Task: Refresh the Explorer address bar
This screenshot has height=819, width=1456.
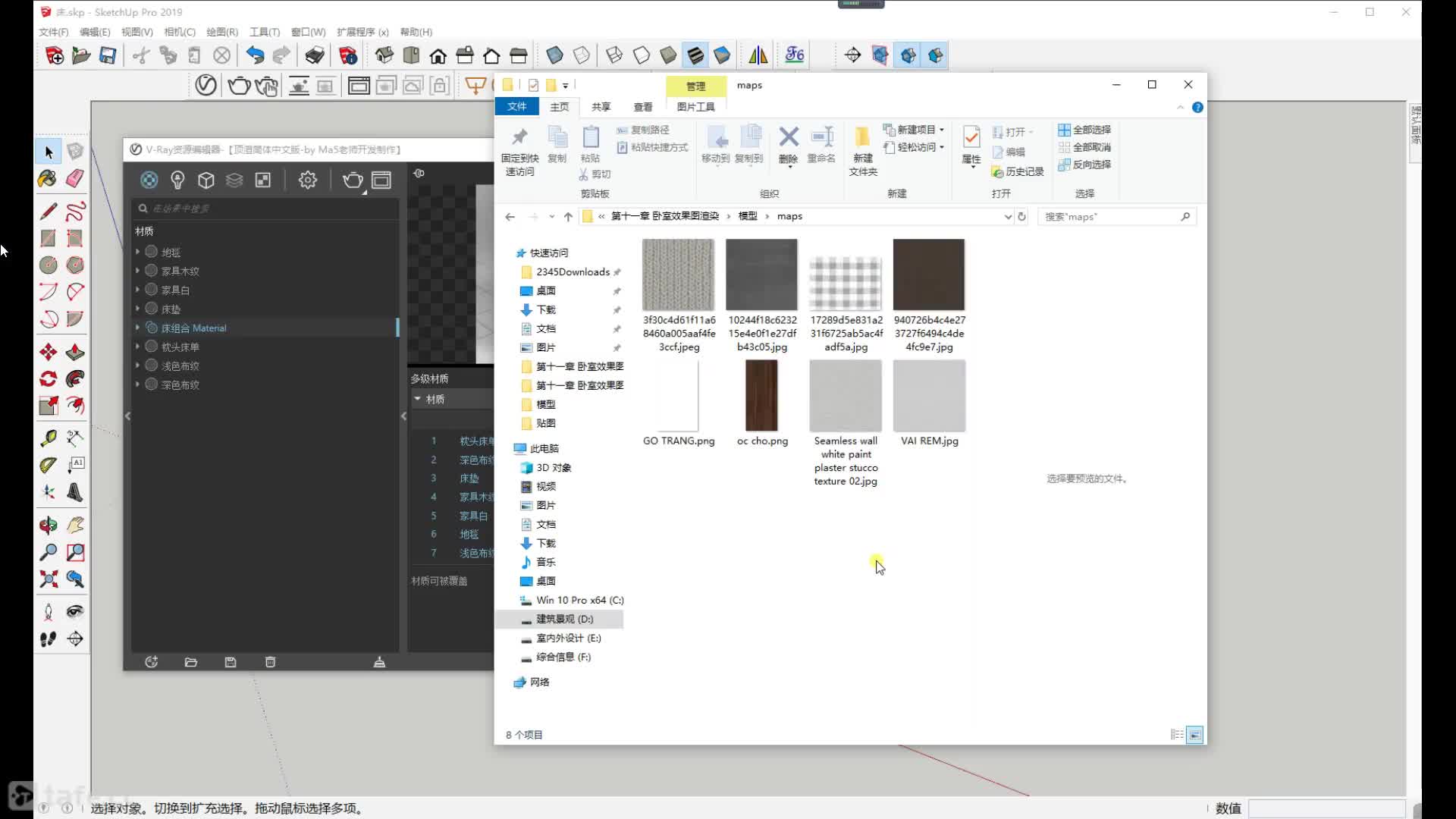Action: click(x=1021, y=216)
